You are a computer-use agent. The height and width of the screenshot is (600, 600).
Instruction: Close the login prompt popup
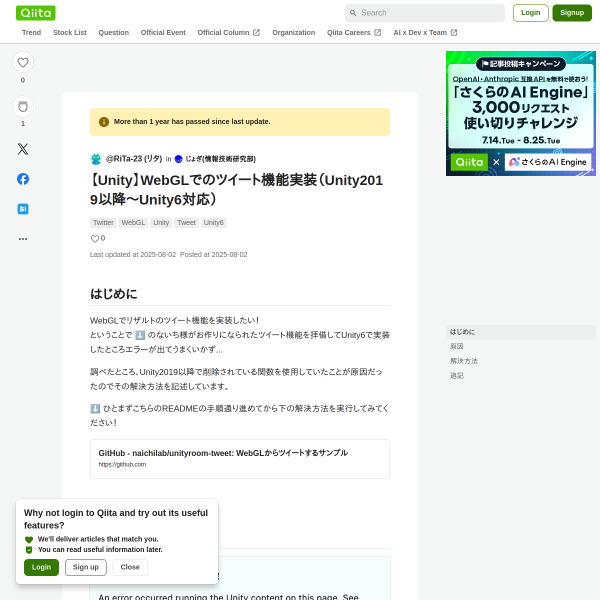[130, 567]
